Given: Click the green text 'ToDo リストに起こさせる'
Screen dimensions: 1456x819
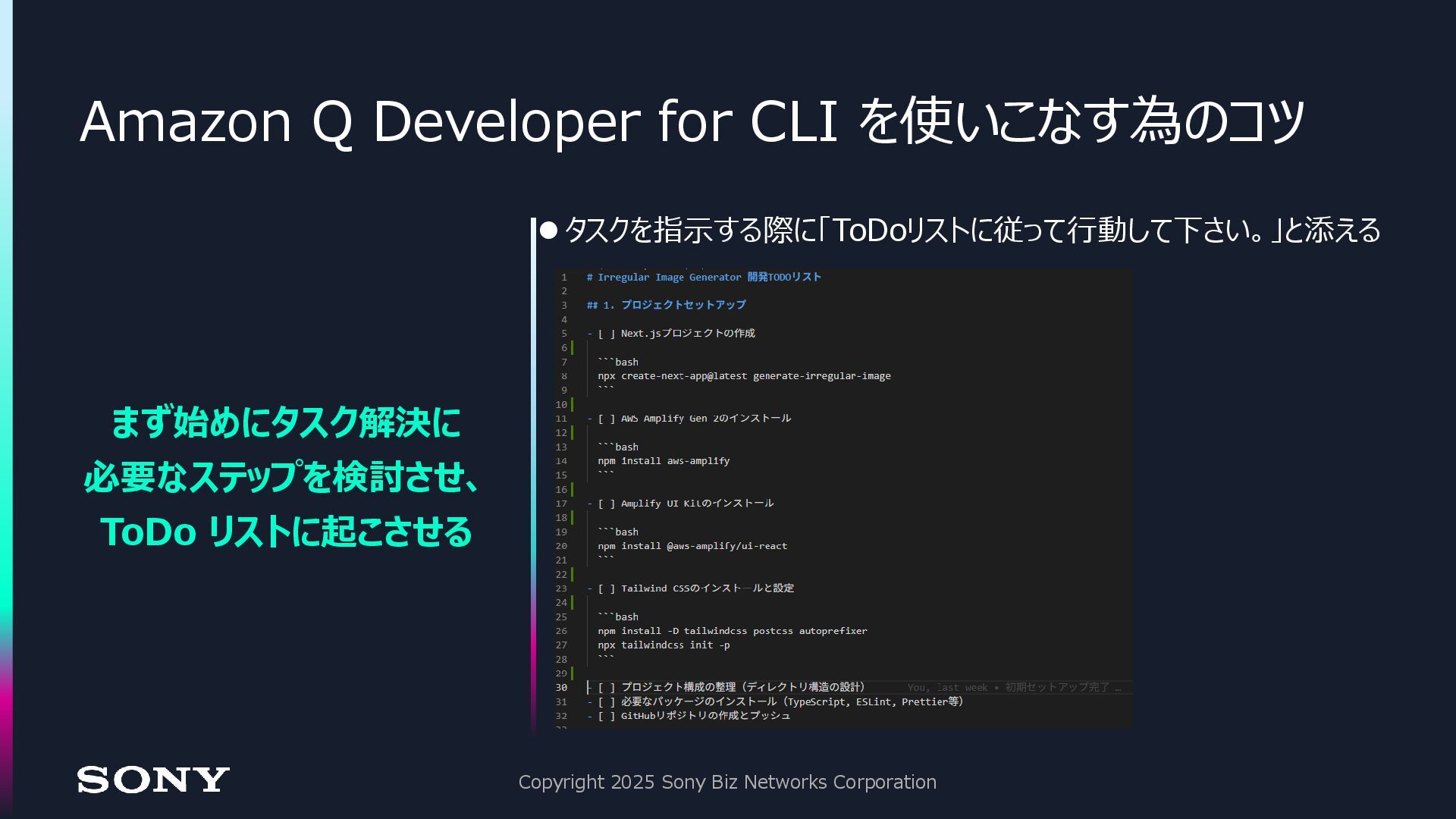Looking at the screenshot, I should [286, 532].
